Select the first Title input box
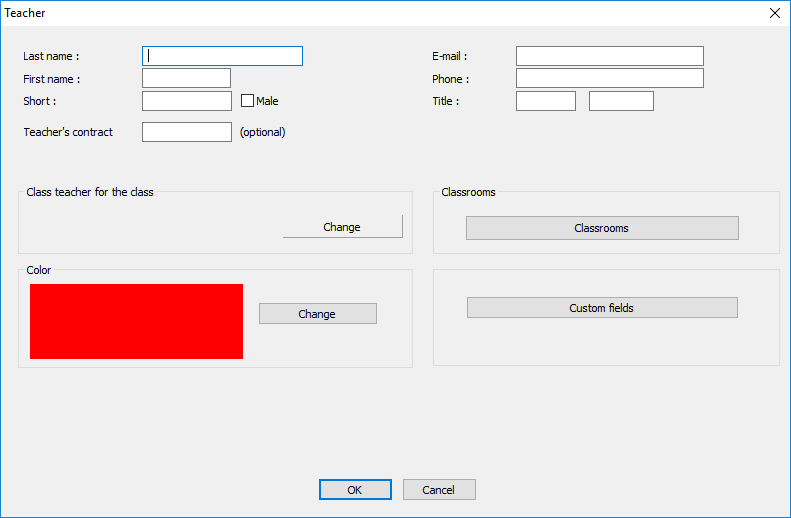 tap(545, 101)
